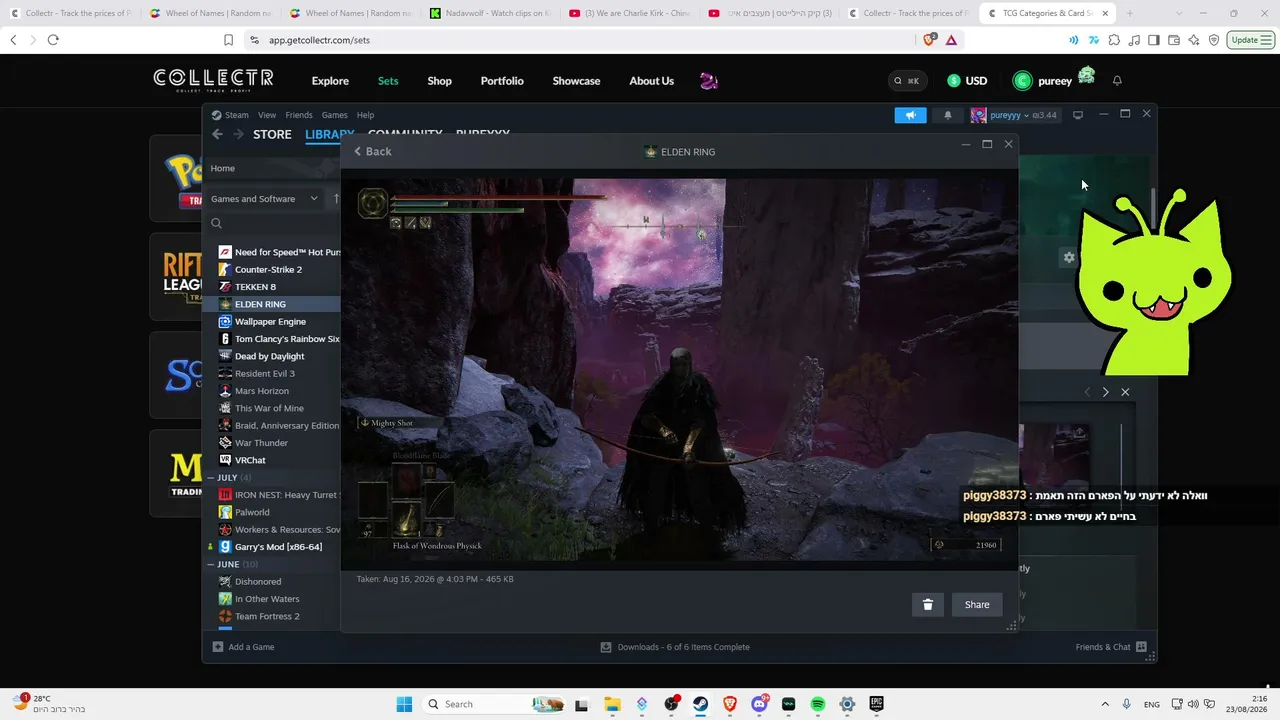This screenshot has height=720, width=1280.
Task: Open Collectr notifications bell
Action: pos(1117,81)
